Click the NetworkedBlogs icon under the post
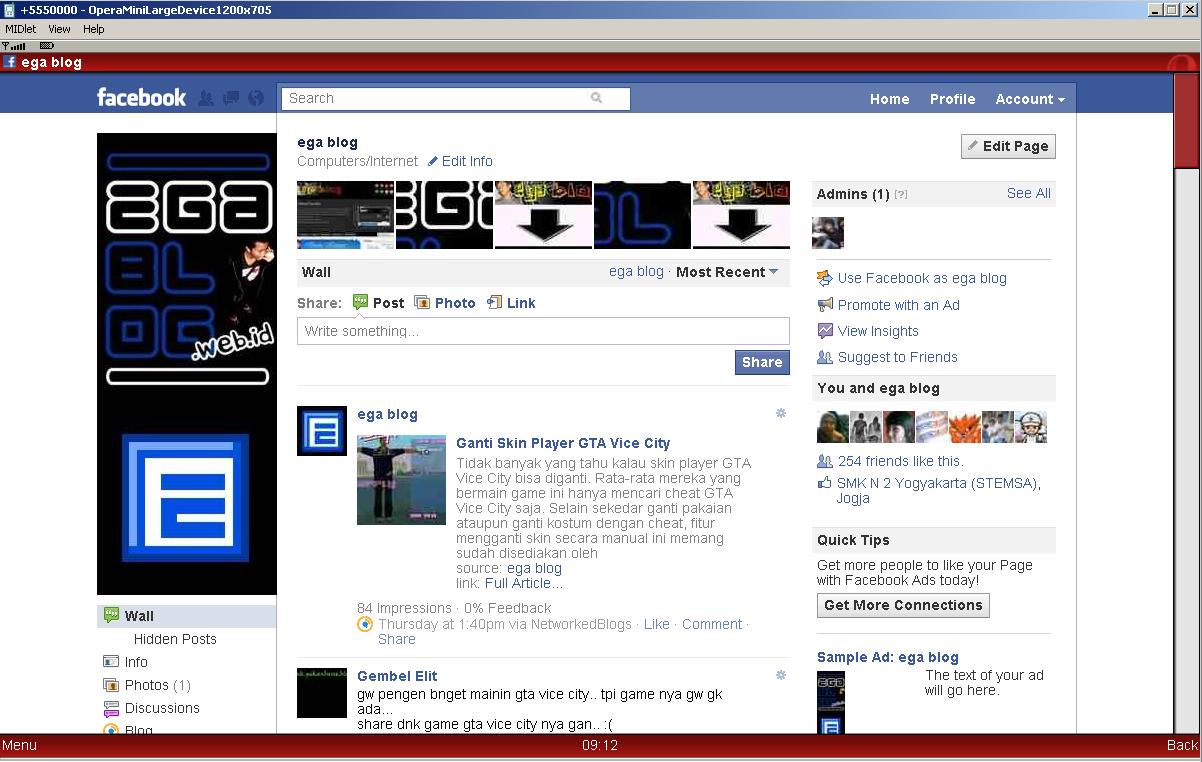 pos(365,624)
